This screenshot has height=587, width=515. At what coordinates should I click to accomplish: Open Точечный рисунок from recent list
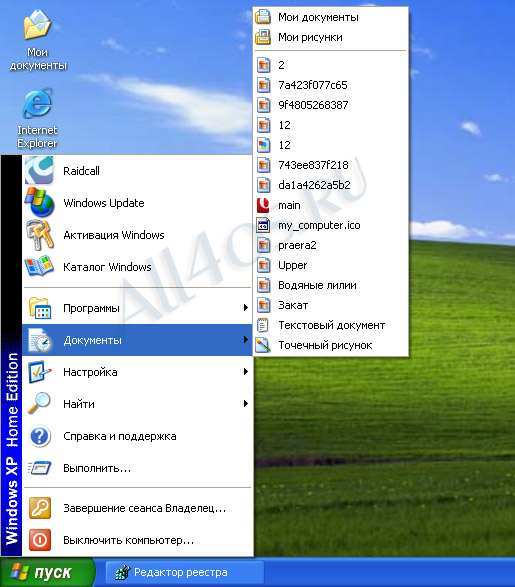tap(330, 345)
